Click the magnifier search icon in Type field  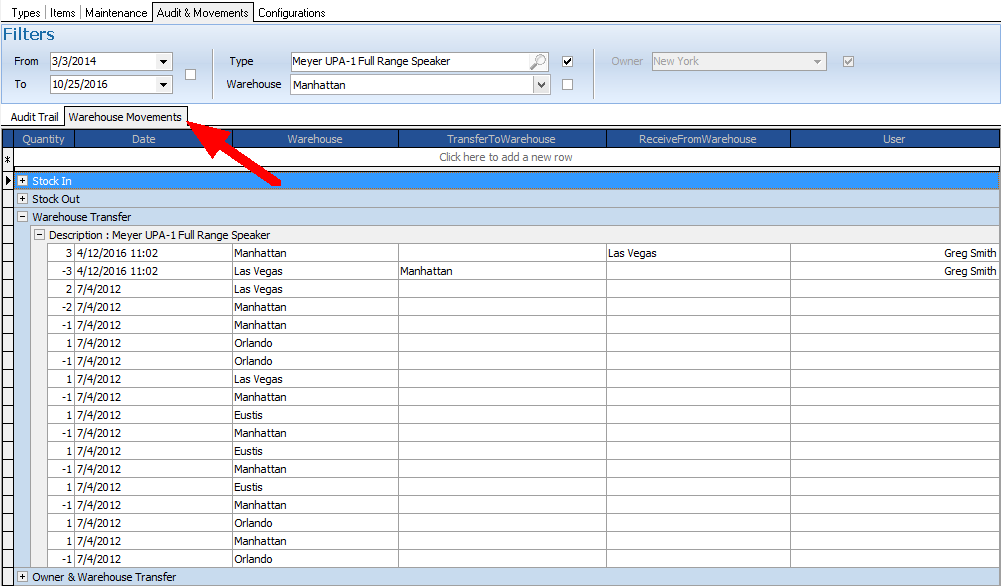tap(538, 62)
